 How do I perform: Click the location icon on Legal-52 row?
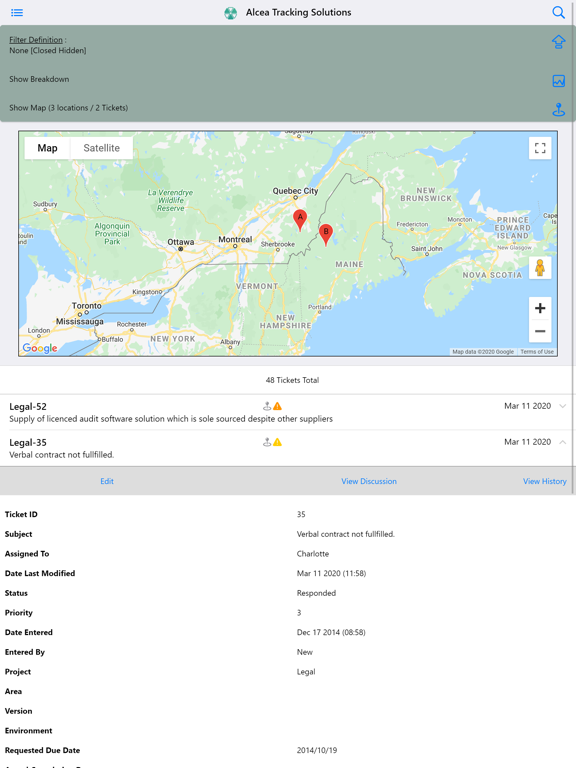click(267, 406)
